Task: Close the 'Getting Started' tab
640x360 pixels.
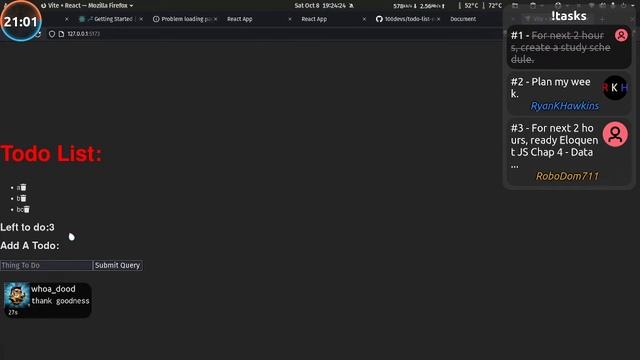Action: point(141,19)
